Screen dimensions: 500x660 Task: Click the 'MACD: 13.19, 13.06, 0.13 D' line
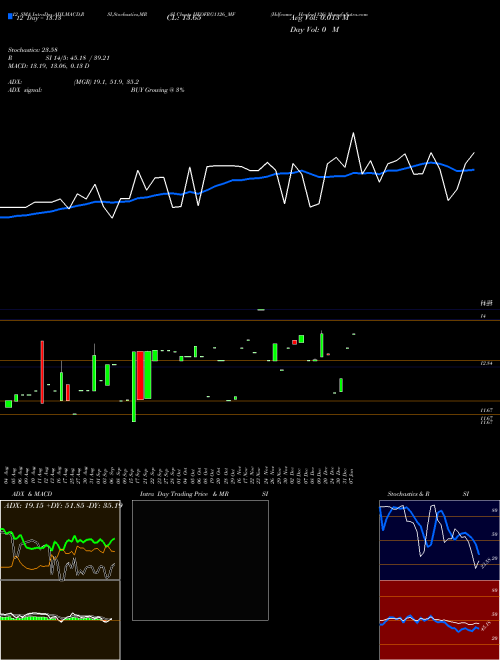click(x=49, y=66)
